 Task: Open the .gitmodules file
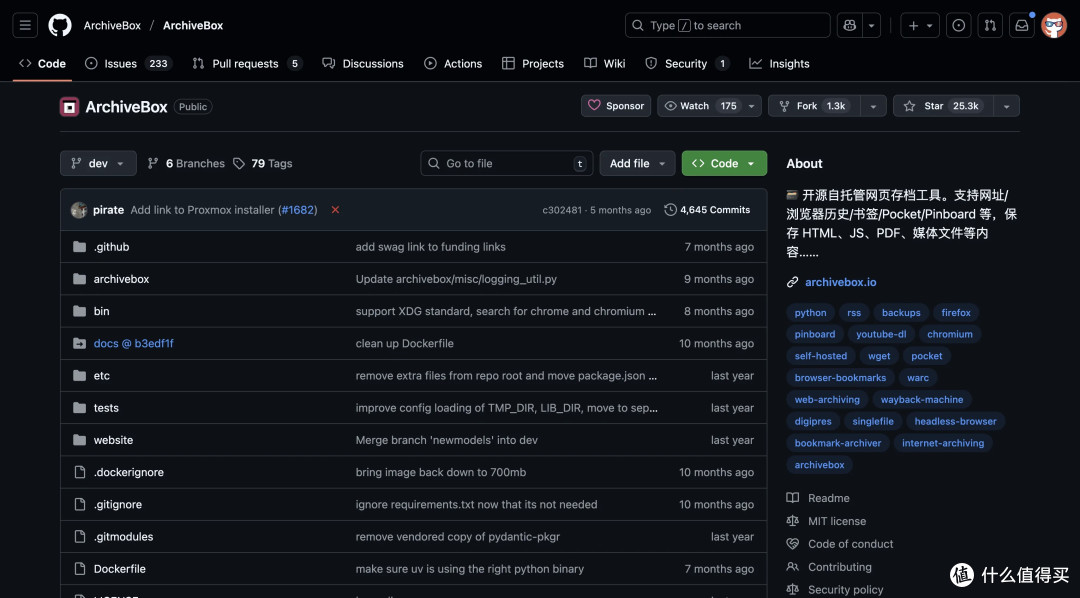(x=123, y=537)
